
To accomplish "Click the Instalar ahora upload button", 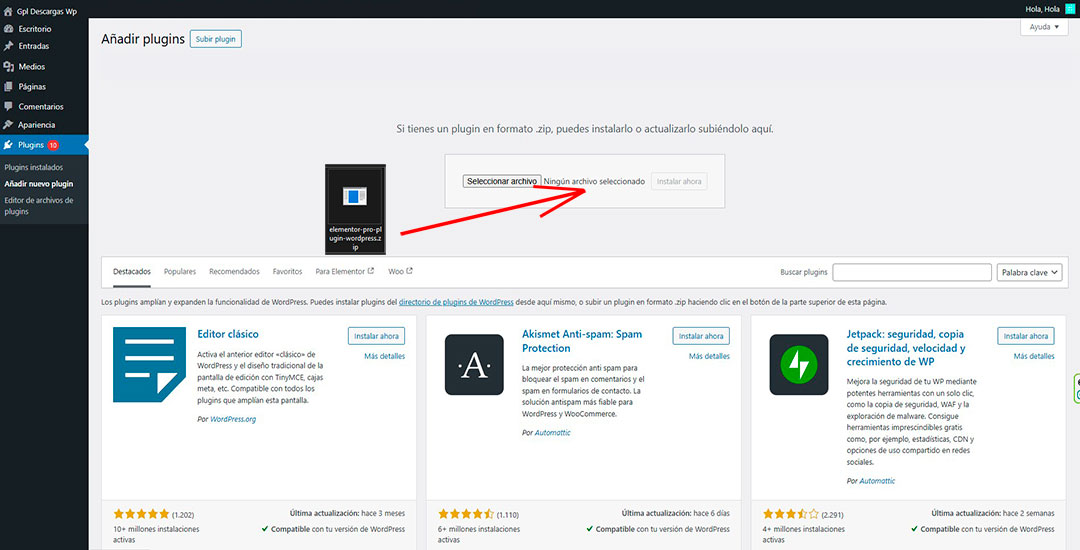I will pos(679,182).
